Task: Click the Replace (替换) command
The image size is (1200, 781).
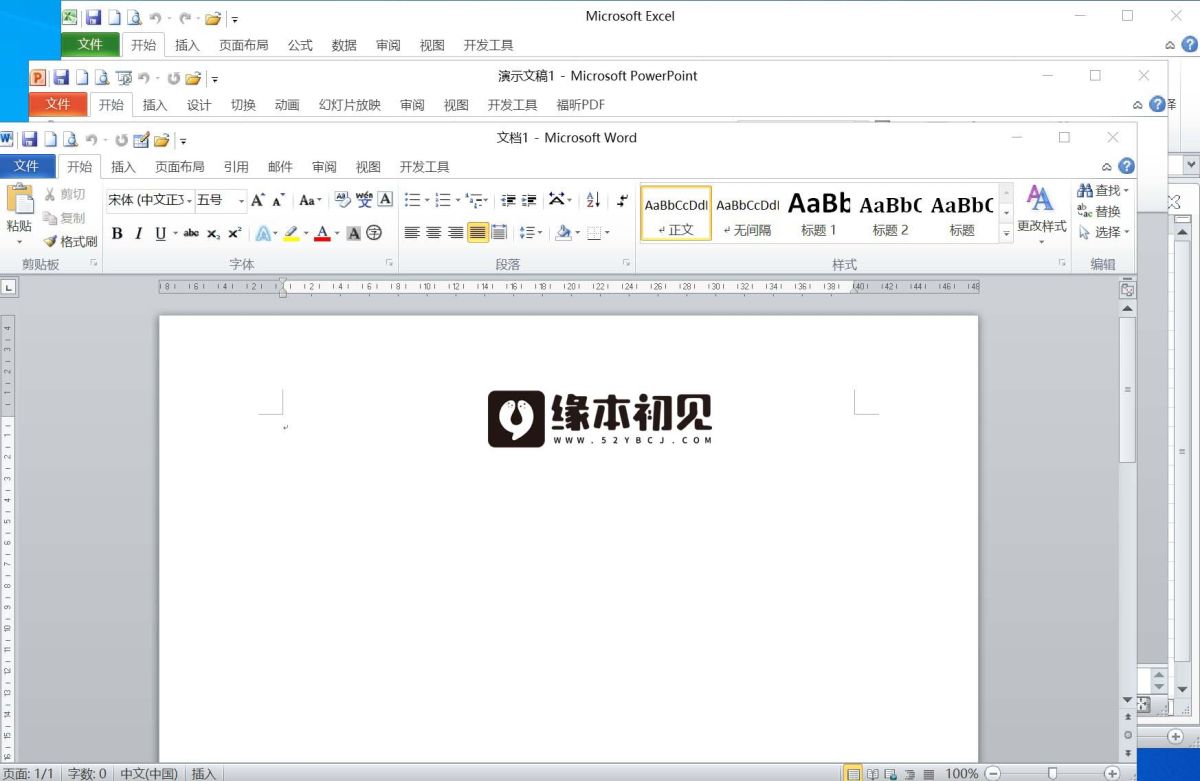Action: pyautogui.click(x=1099, y=211)
